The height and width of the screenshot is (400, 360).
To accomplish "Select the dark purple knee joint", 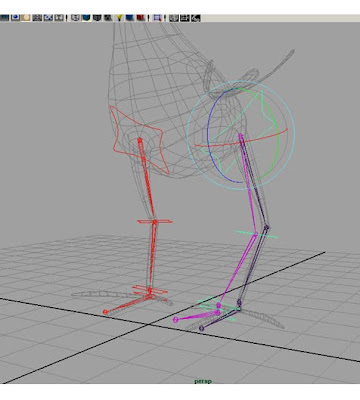I will tap(266, 228).
